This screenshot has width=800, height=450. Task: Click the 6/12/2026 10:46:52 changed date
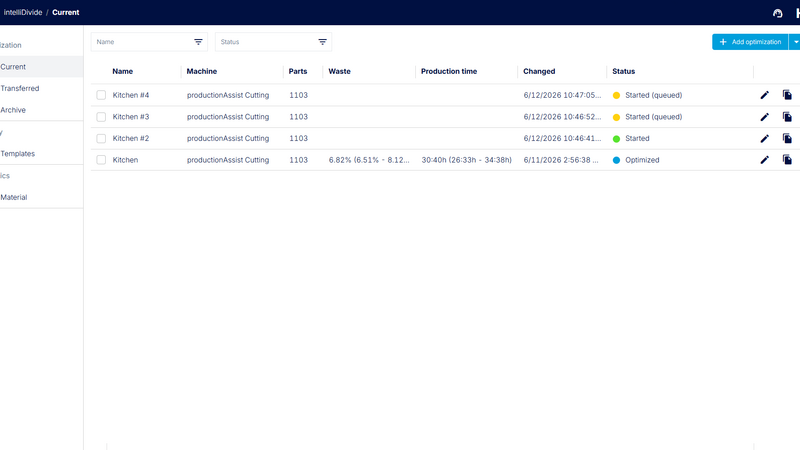click(562, 117)
